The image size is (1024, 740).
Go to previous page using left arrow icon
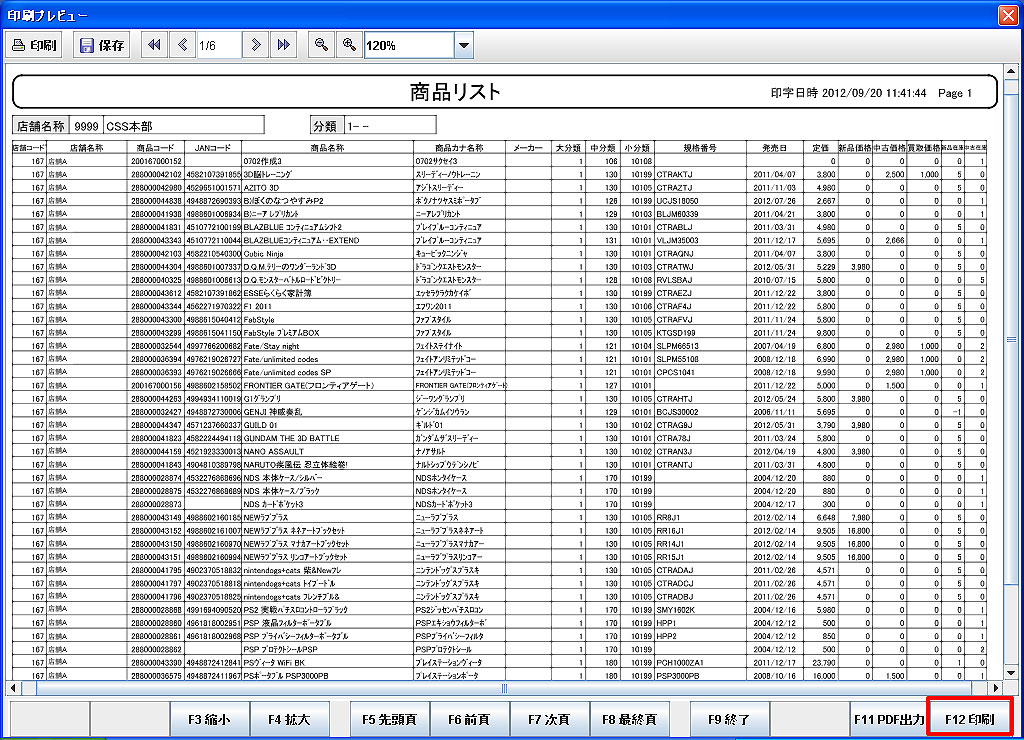tap(182, 45)
